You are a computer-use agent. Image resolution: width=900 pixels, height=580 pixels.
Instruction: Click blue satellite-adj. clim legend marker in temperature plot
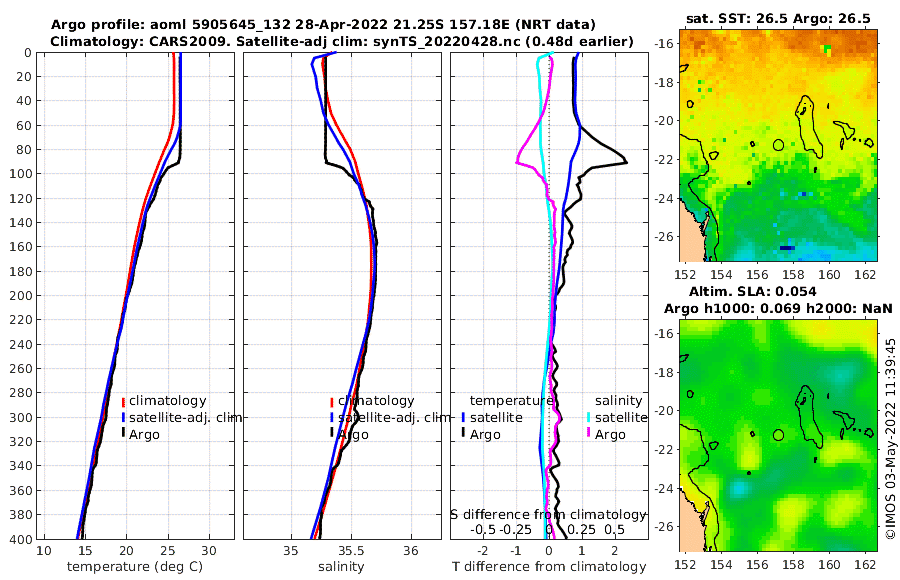[123, 418]
